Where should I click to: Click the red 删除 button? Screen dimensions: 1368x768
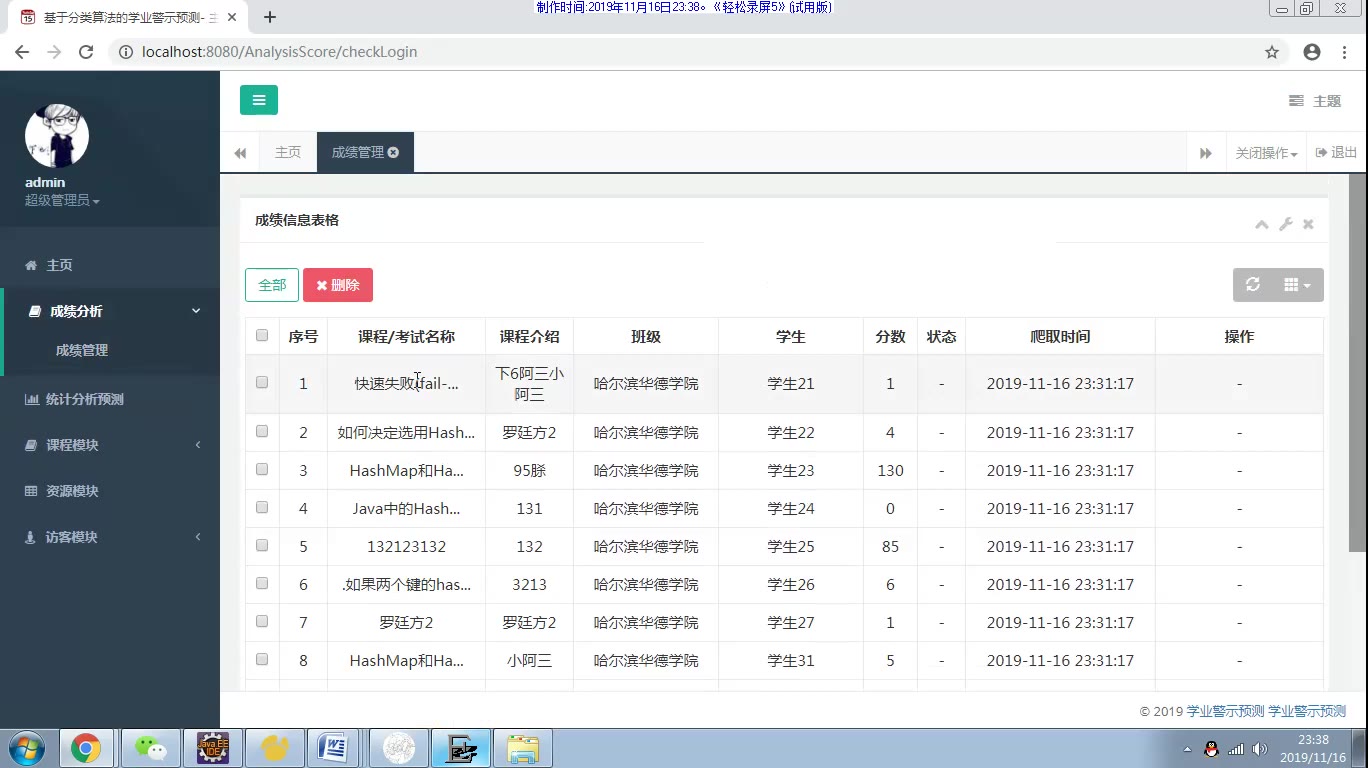click(x=338, y=285)
